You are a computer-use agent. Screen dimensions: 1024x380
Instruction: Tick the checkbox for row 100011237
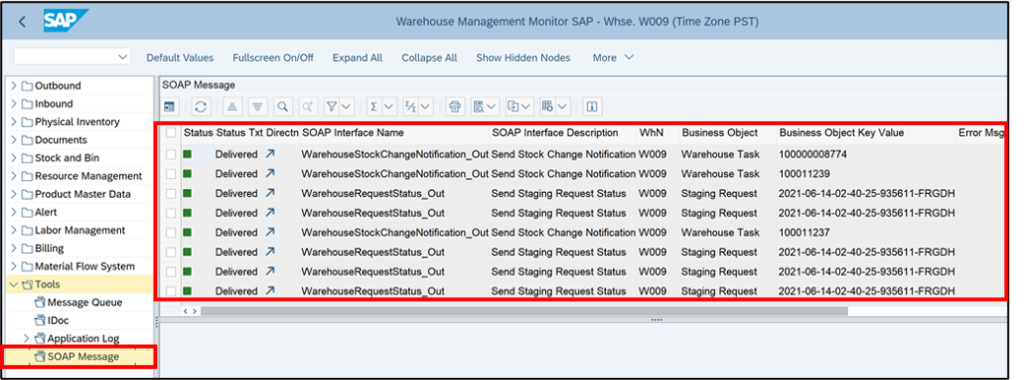pos(171,232)
